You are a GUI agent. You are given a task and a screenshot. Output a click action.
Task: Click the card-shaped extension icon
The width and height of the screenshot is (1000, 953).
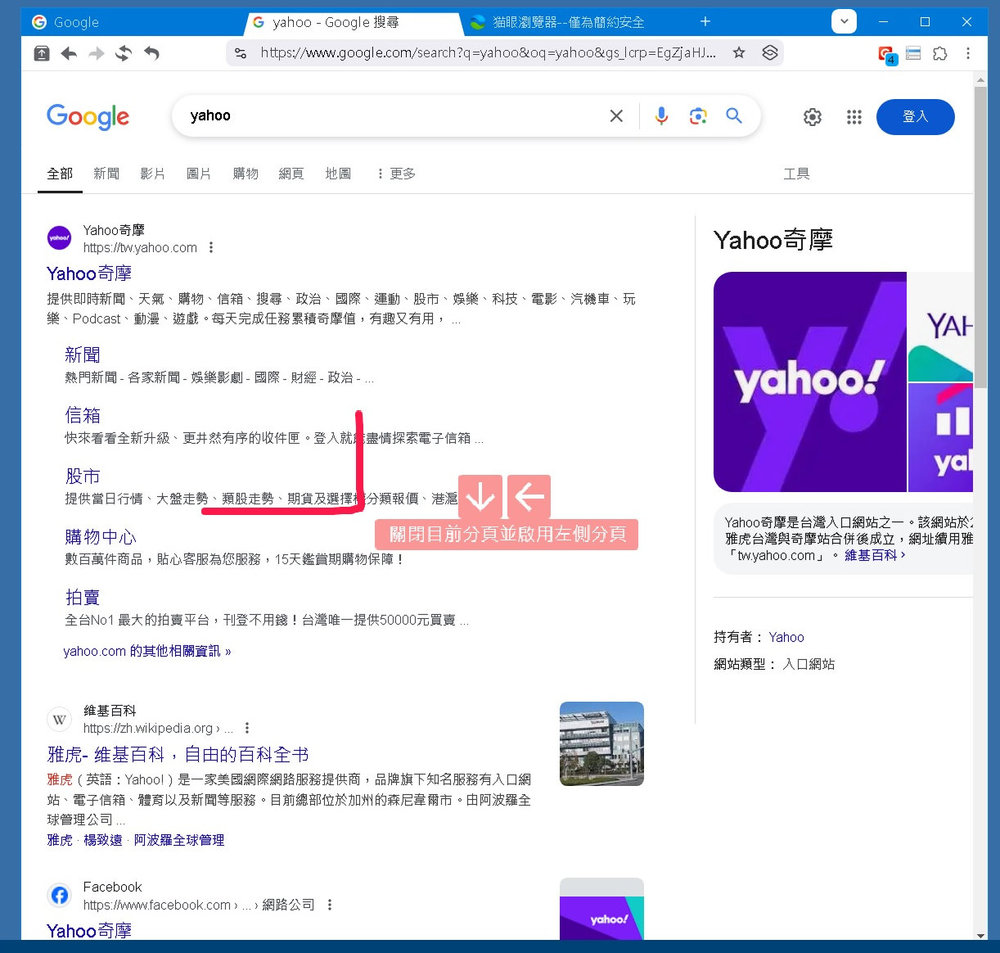pyautogui.click(x=913, y=53)
